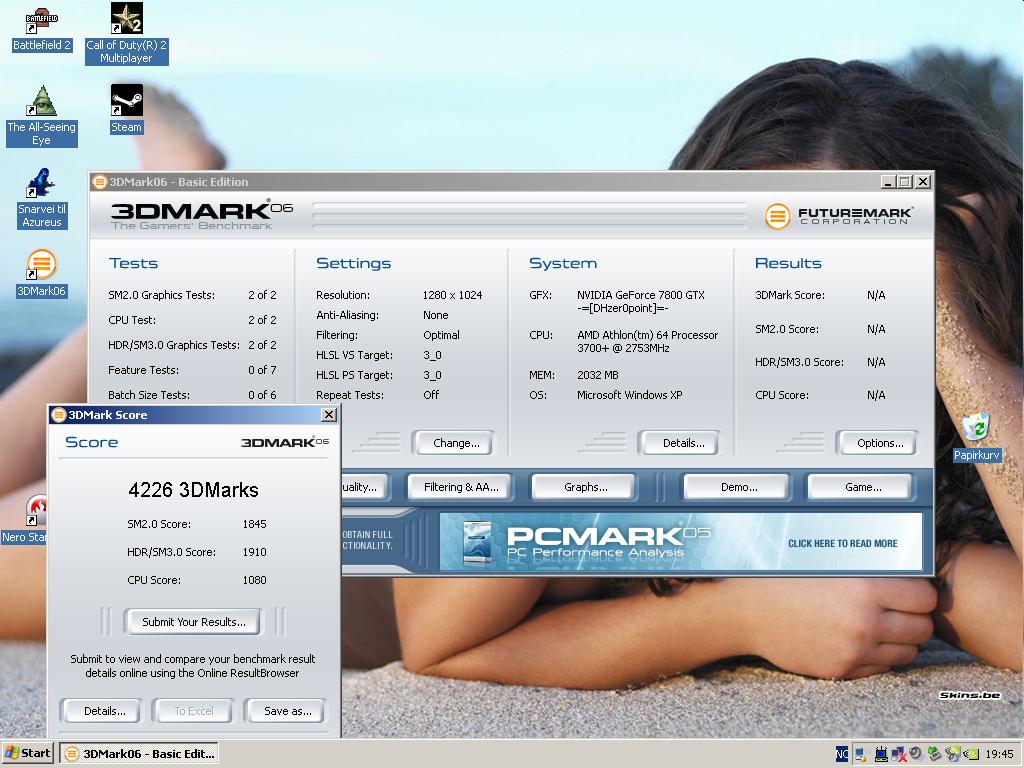The height and width of the screenshot is (768, 1024).
Task: Click the 3DMark Score dialog title icon
Action: 59,415
